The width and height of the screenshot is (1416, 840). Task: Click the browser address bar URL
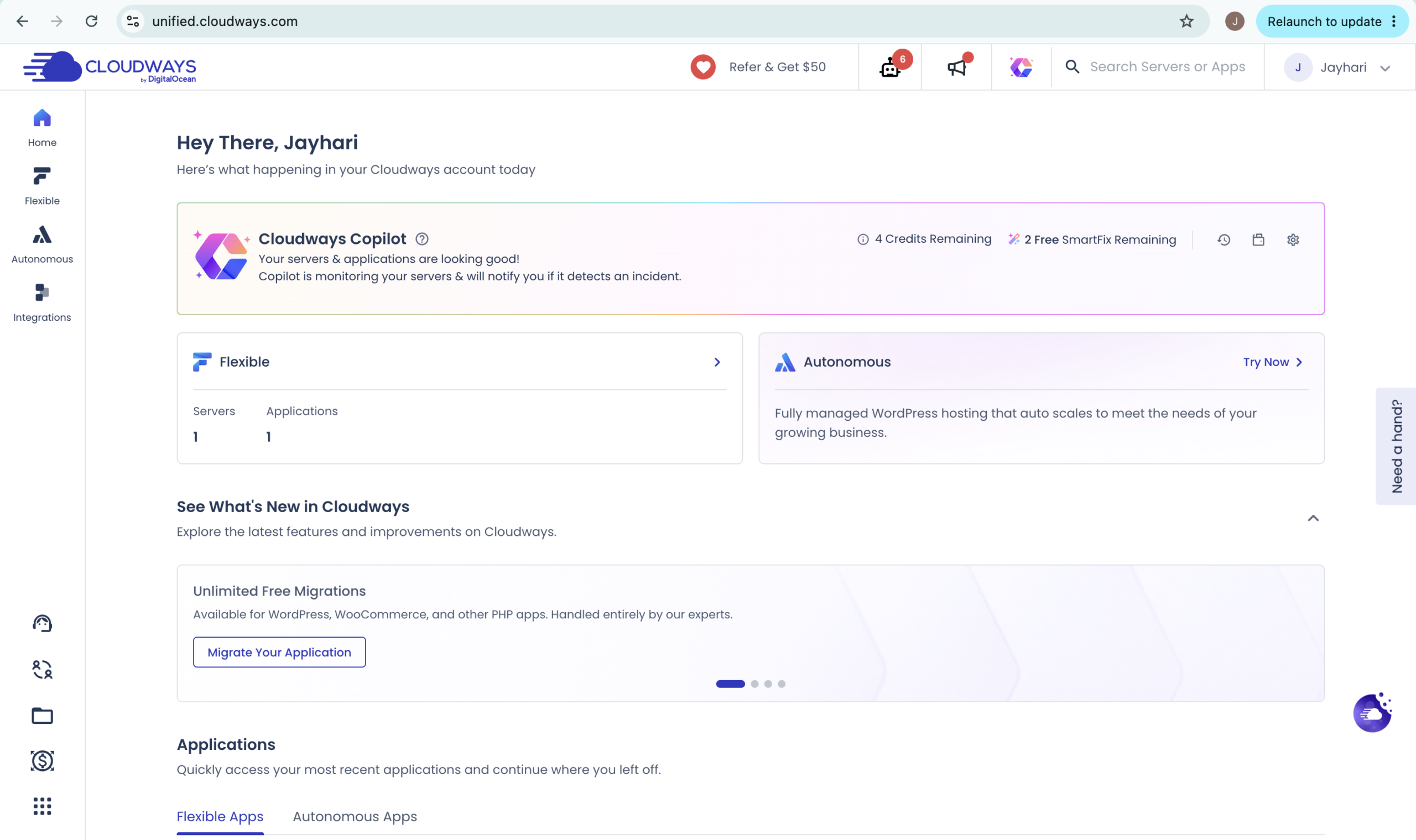point(225,22)
